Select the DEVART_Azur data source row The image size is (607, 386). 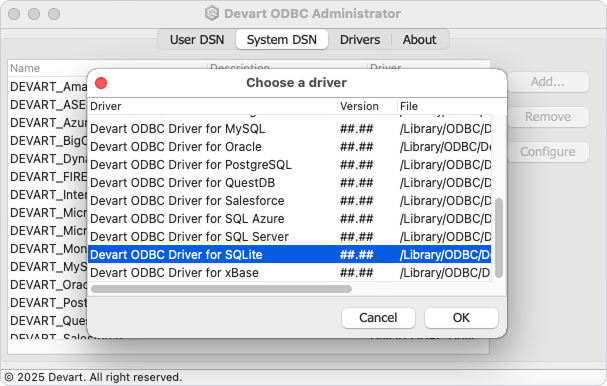[48, 123]
